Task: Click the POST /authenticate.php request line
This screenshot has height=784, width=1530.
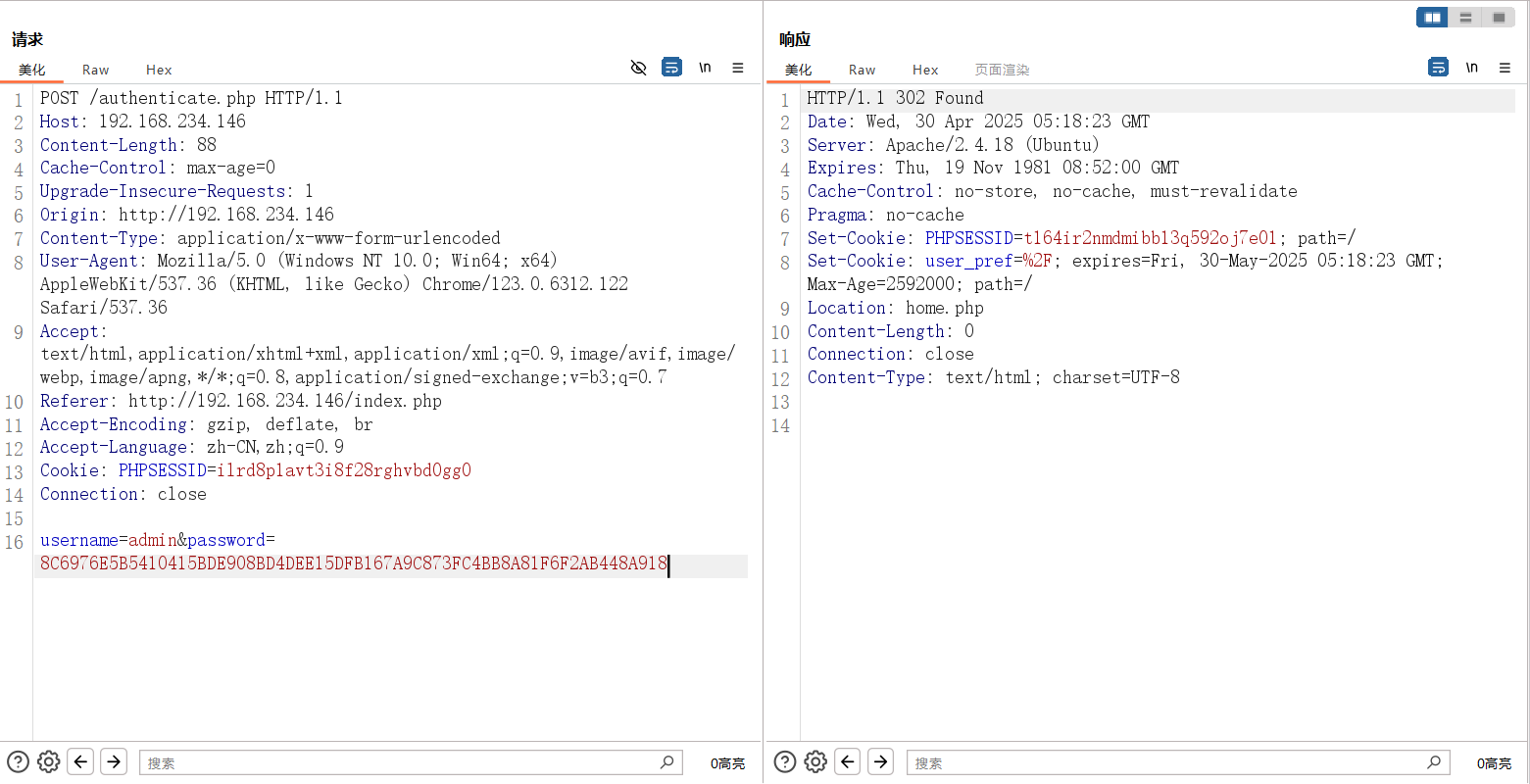Action: click(191, 98)
